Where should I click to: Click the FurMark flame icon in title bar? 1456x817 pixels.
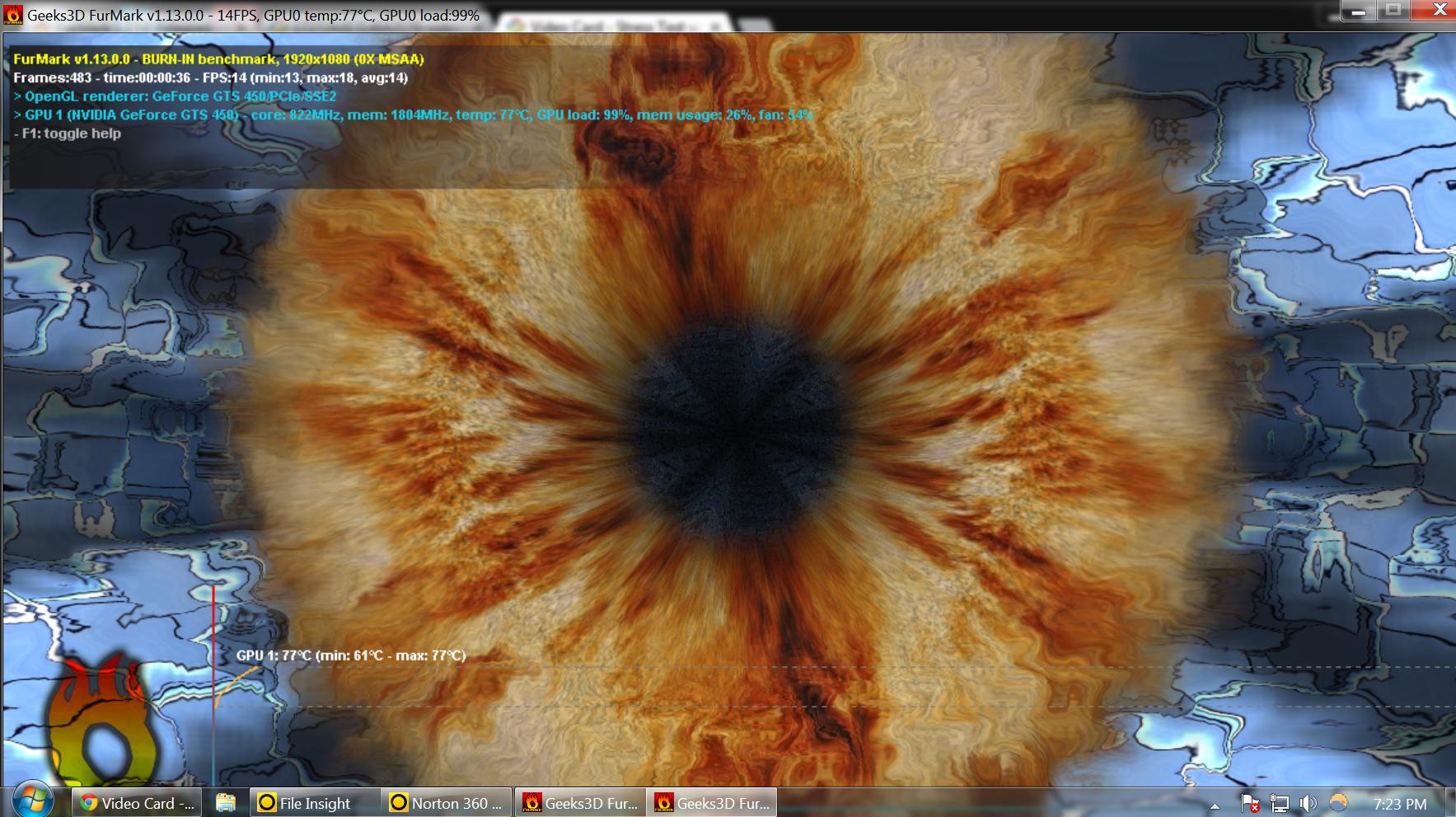(13, 15)
